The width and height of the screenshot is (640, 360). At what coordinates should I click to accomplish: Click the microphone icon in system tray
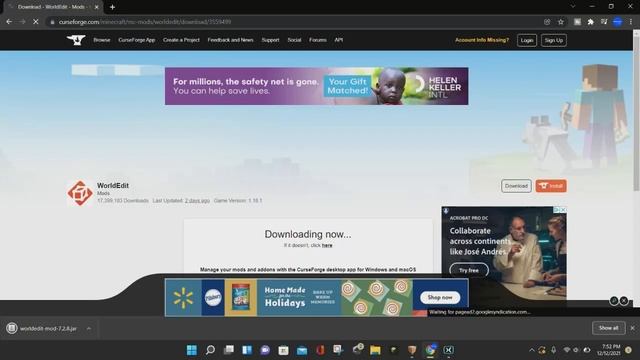click(x=553, y=350)
